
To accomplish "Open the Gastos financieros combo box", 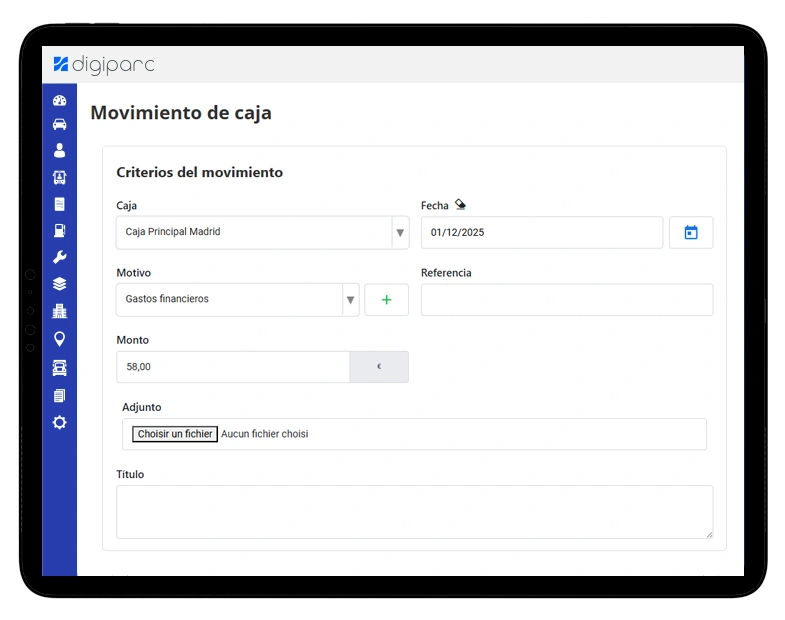I will [237, 299].
